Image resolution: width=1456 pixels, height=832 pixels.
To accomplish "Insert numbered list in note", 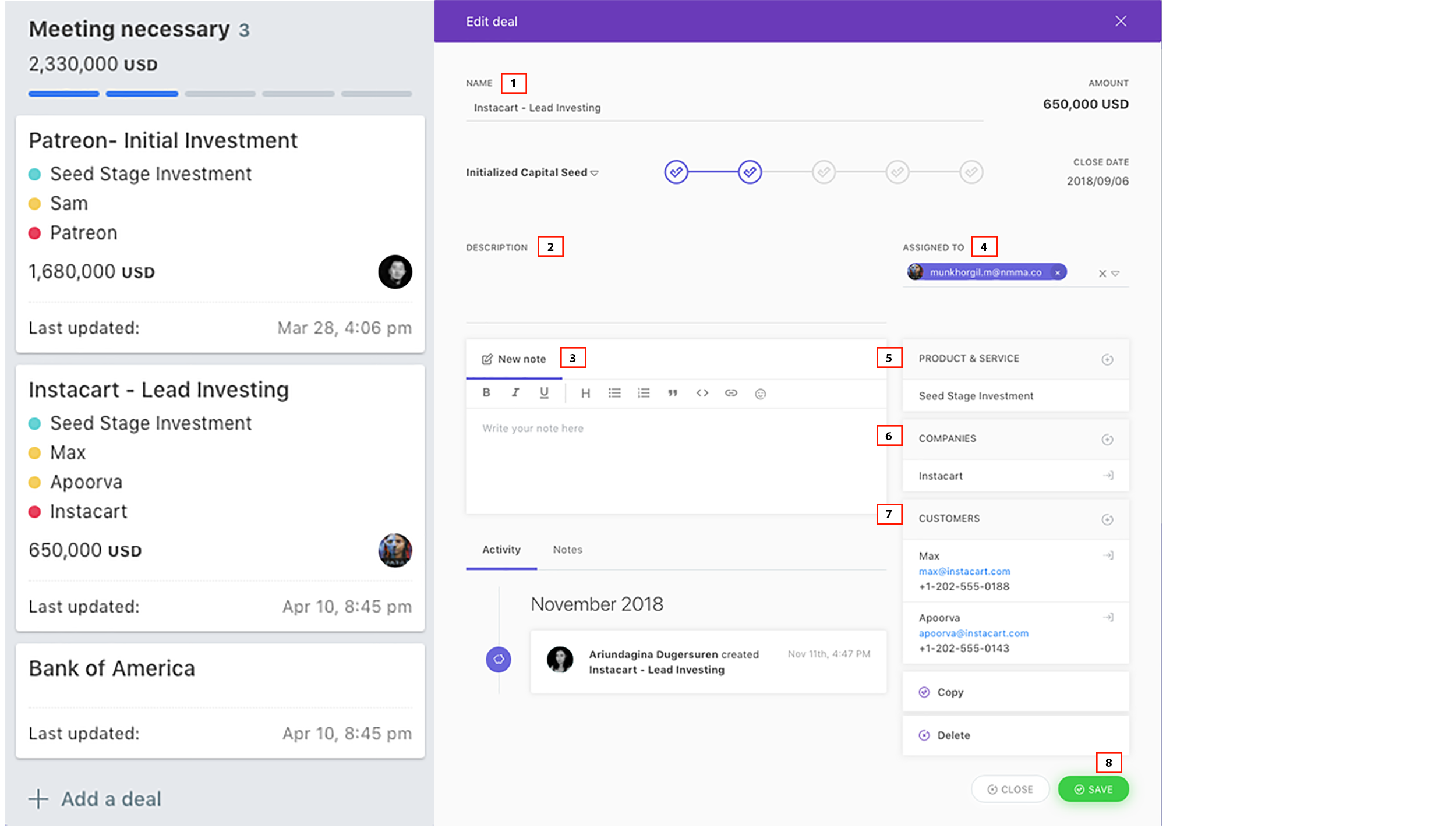I will tap(644, 393).
